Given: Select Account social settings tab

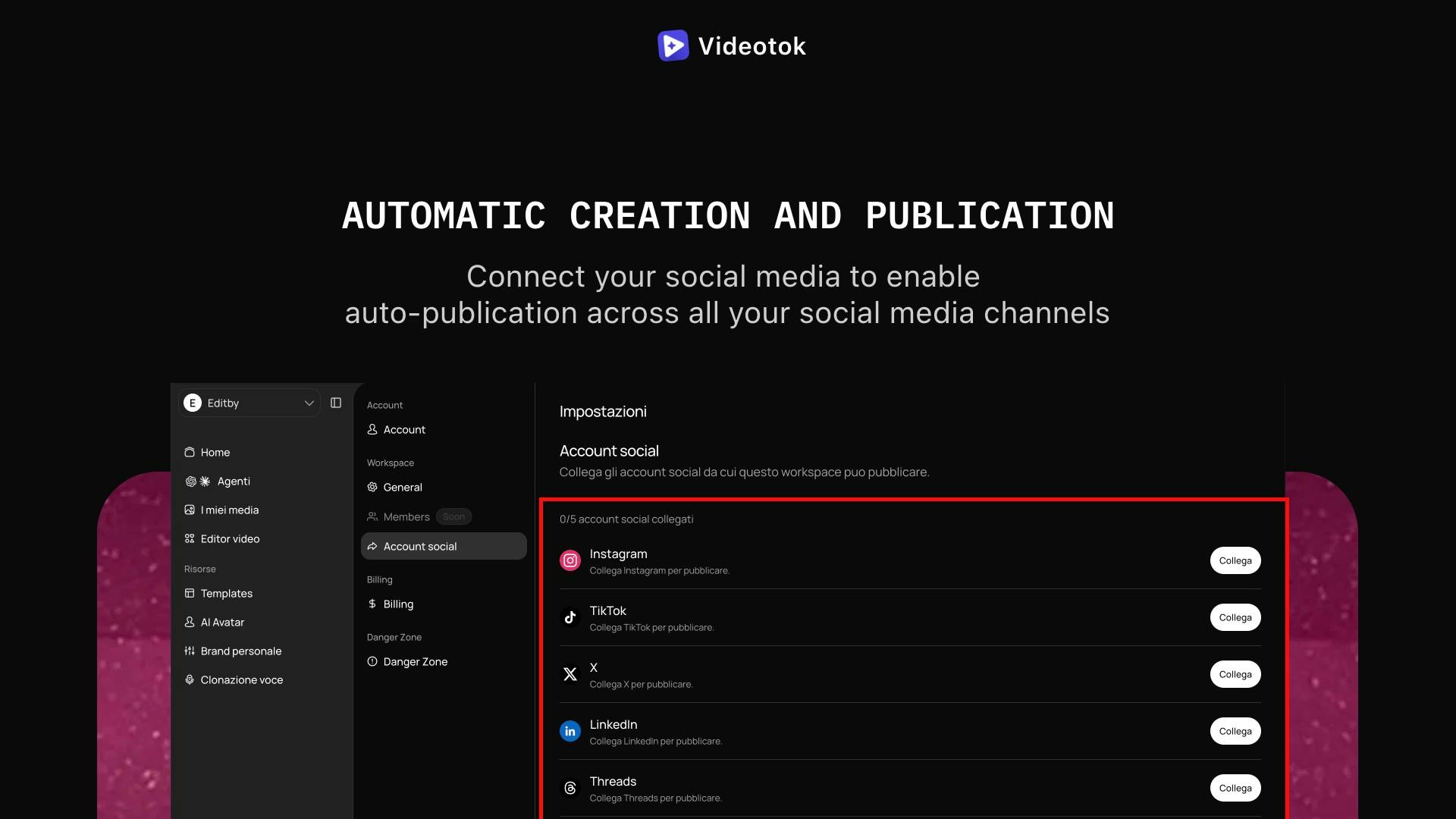Looking at the screenshot, I should click(444, 546).
